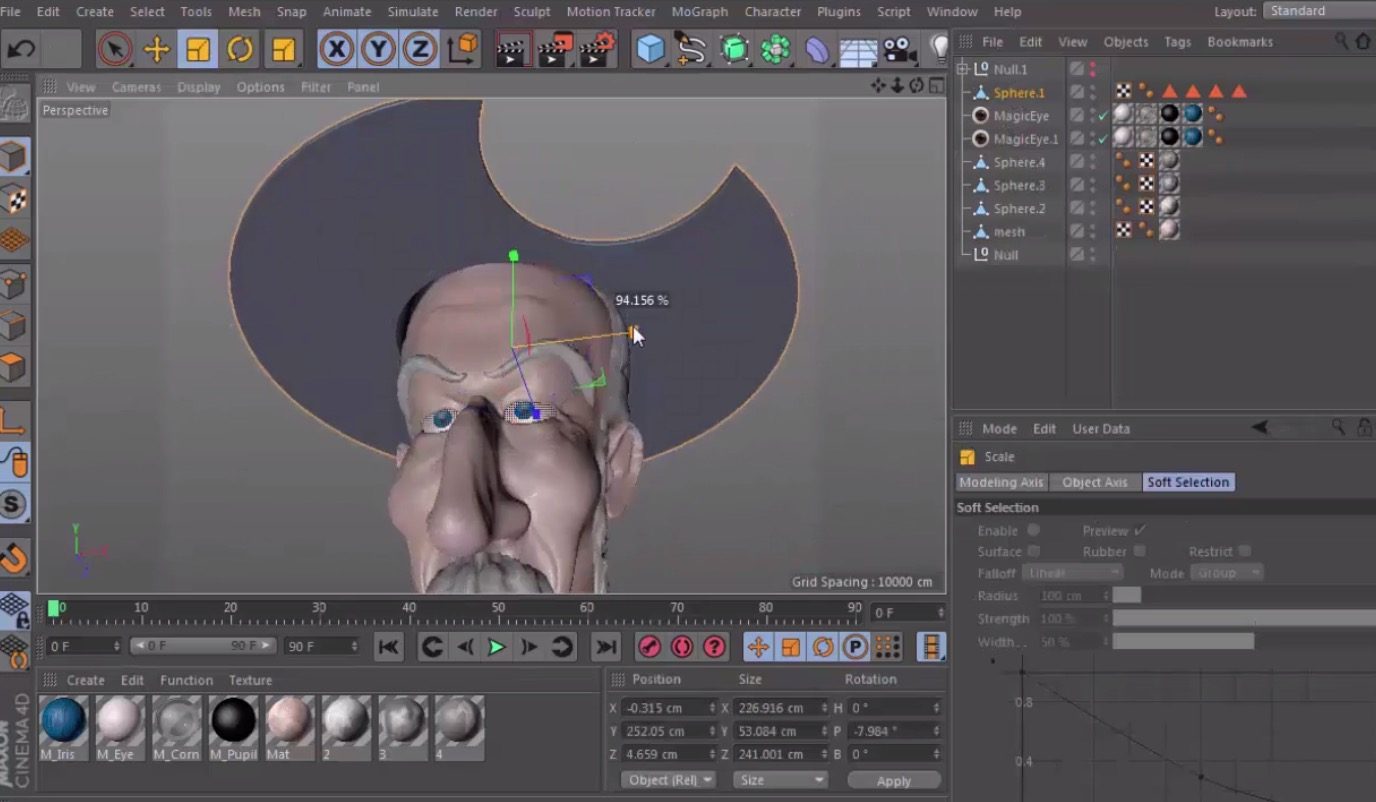Toggle the Surface checkbox
1376x802 pixels.
(x=1033, y=551)
